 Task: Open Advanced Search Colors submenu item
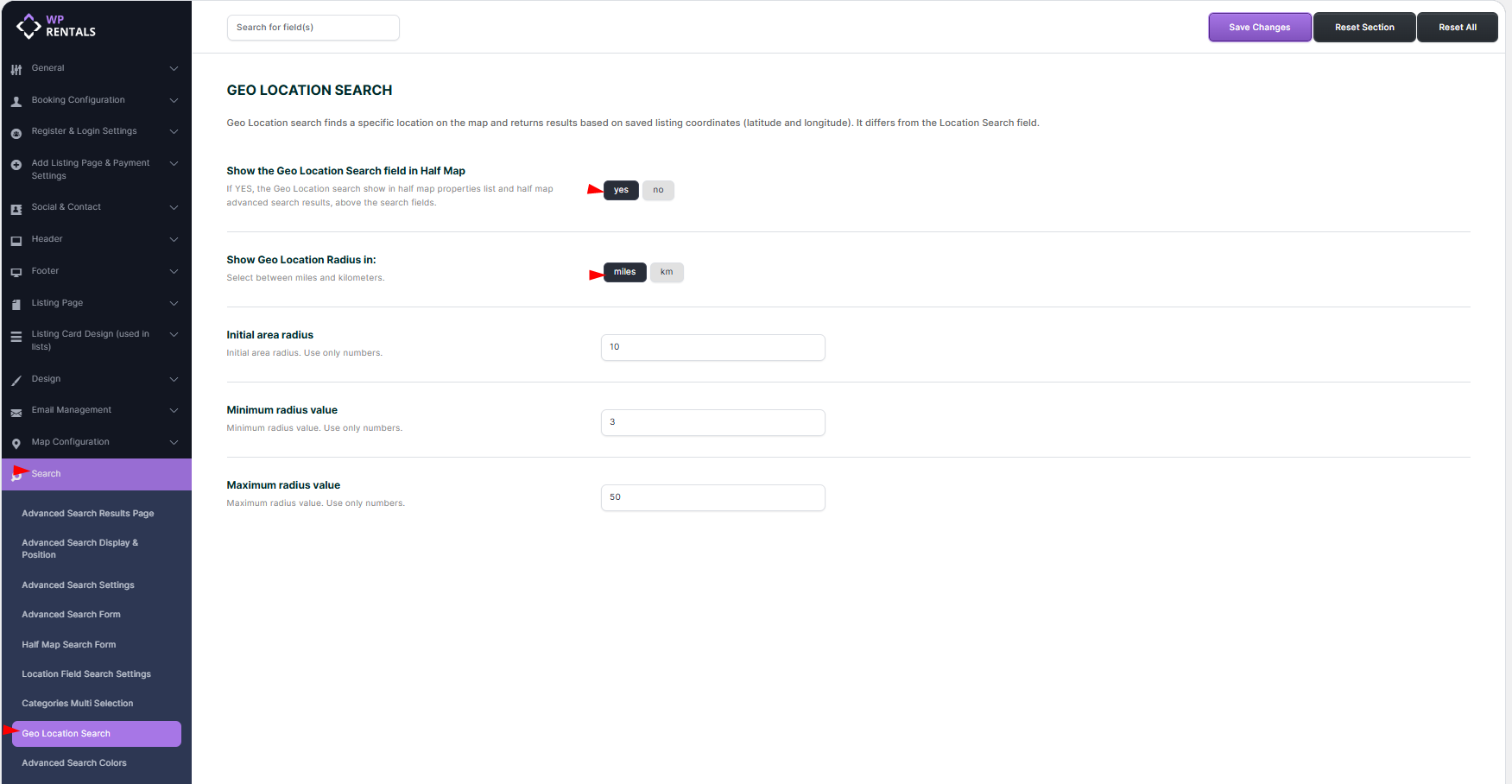coord(74,763)
